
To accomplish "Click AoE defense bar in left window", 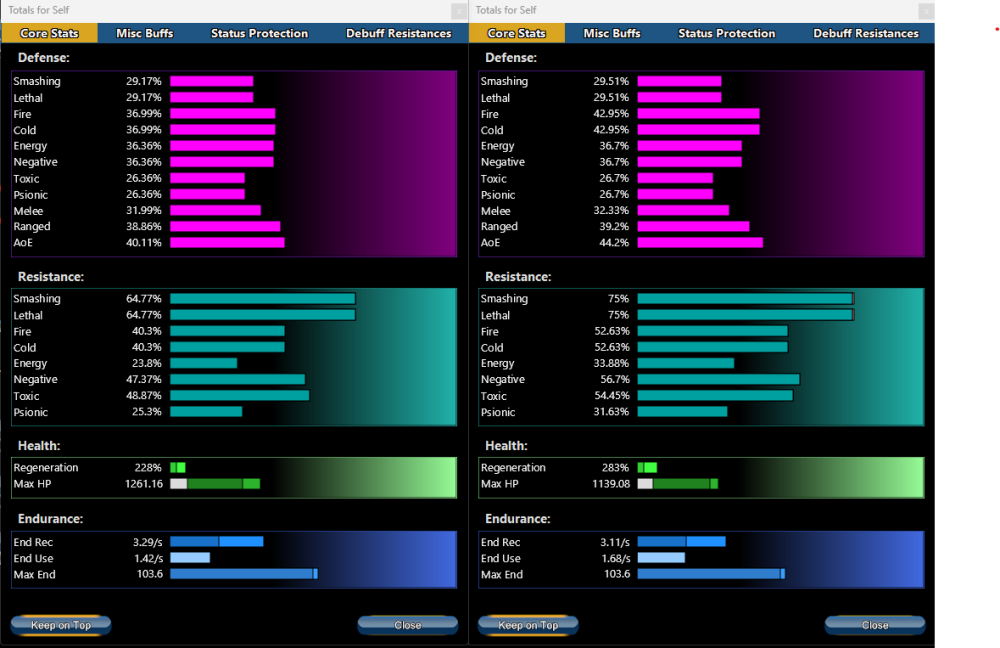I will [x=227, y=243].
